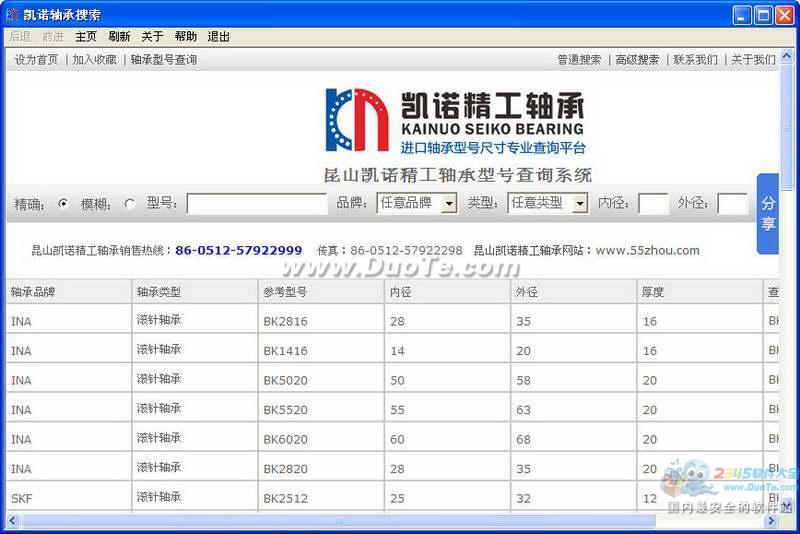Select the 精确 exact search radio button
The width and height of the screenshot is (800, 534).
[63, 204]
